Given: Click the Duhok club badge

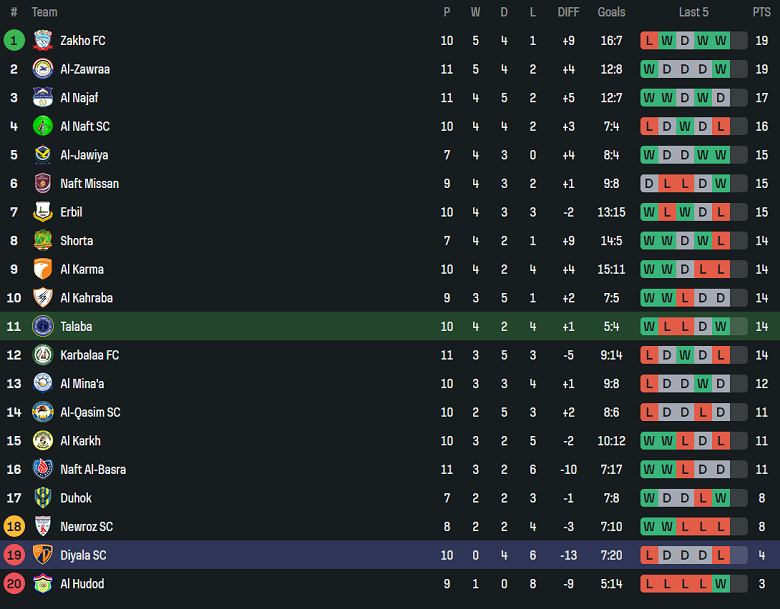Looking at the screenshot, I should point(42,498).
